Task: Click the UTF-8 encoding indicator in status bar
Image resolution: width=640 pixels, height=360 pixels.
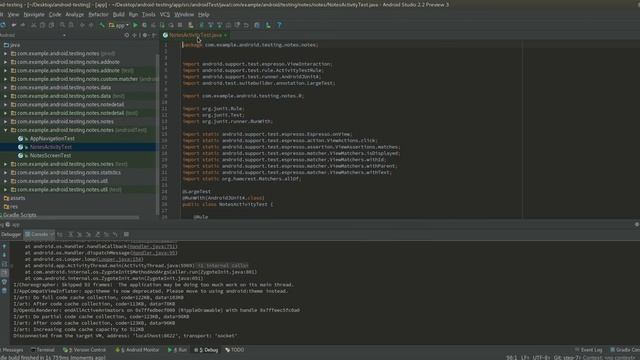Action: coord(542,358)
